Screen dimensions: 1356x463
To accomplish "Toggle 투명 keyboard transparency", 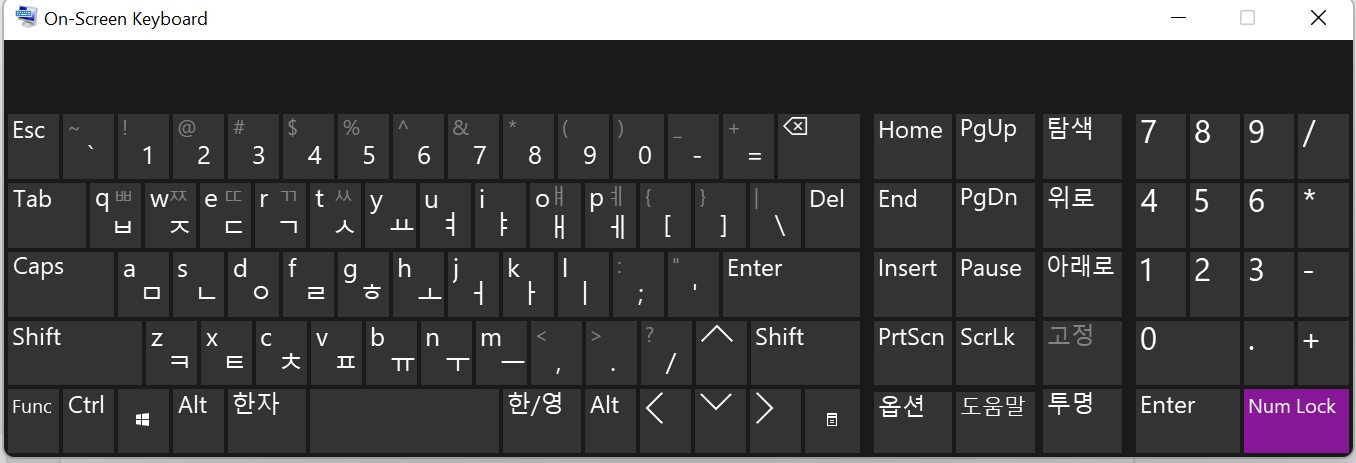I will click(x=1082, y=420).
